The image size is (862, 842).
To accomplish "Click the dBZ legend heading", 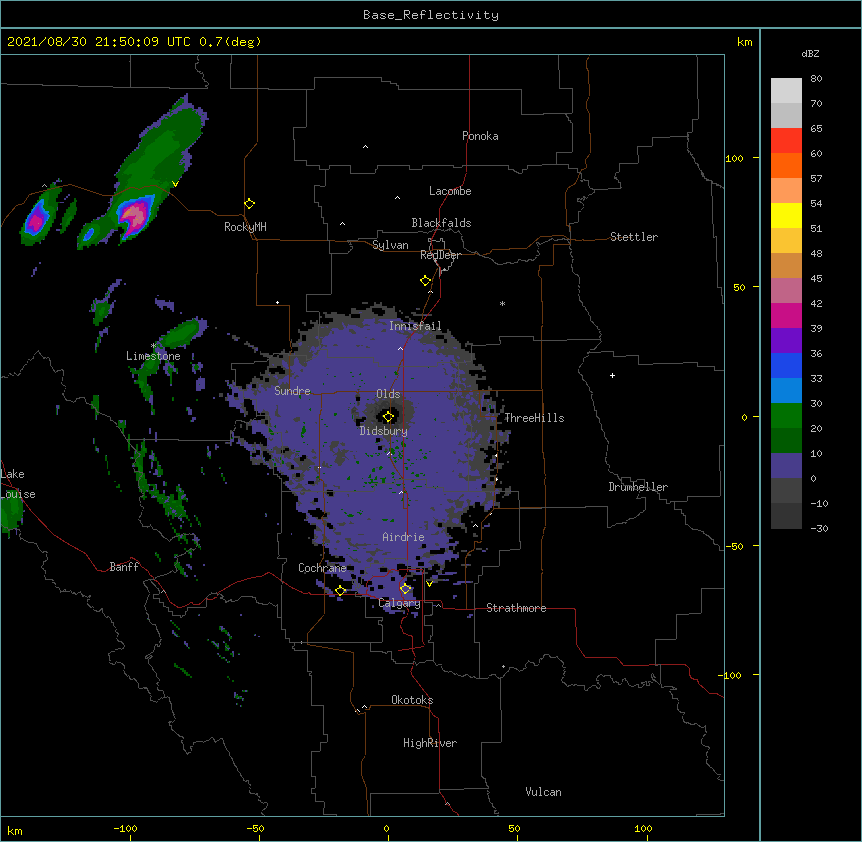I will click(810, 54).
